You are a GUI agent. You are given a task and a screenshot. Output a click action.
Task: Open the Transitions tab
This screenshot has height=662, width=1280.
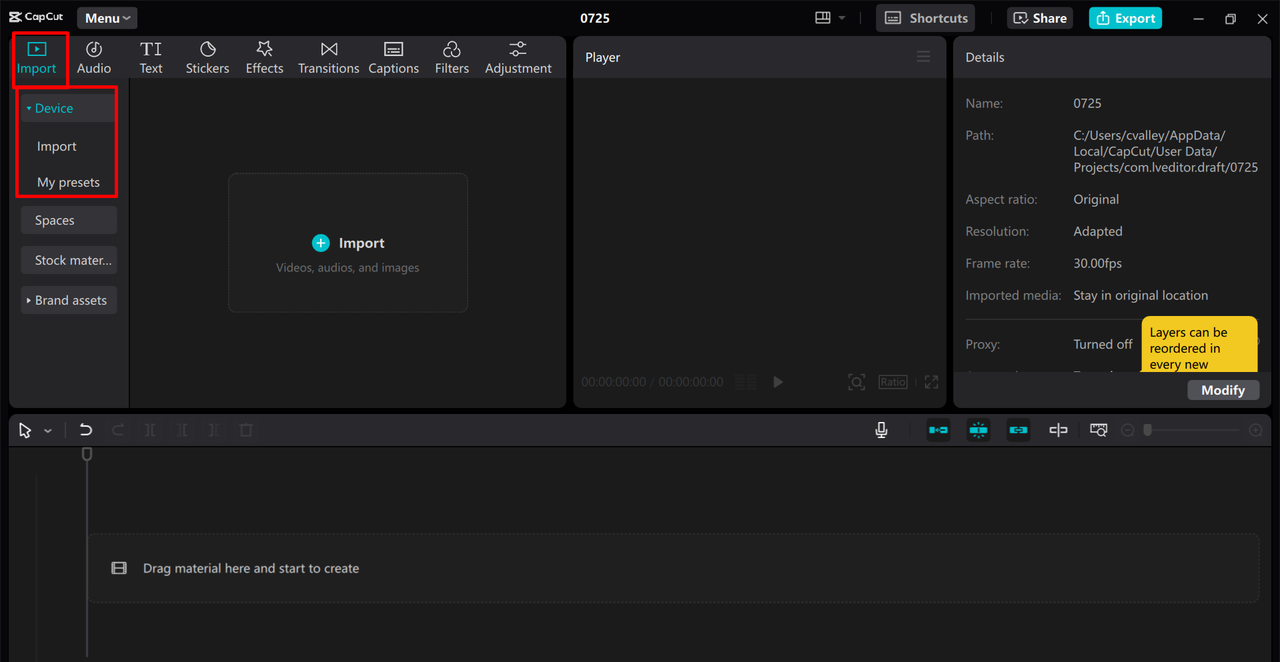coord(329,58)
